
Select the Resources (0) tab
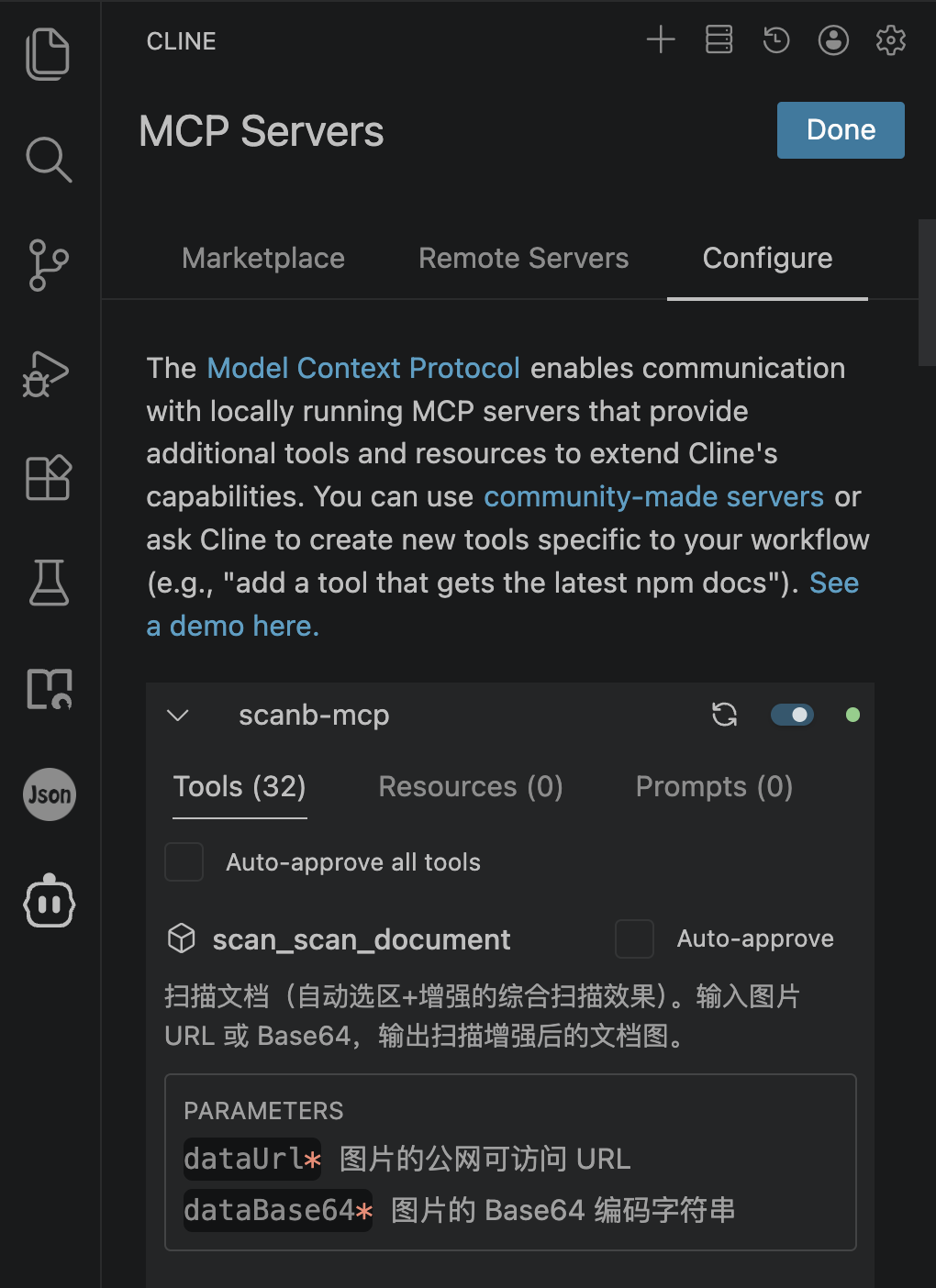point(471,787)
